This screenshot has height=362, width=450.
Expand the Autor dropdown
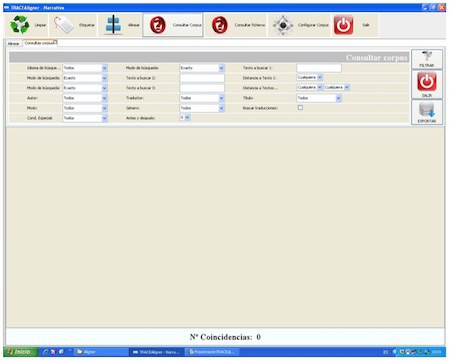(x=85, y=98)
